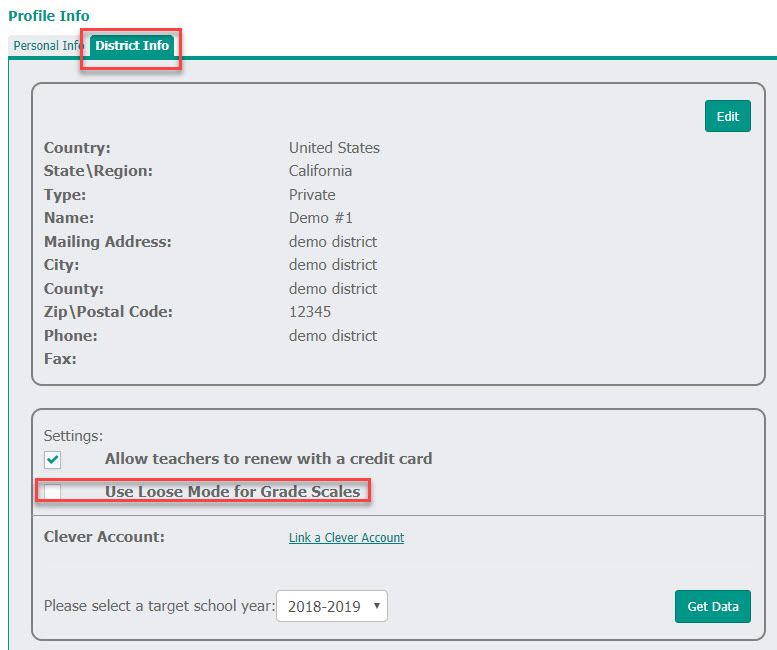Click the California state value
The image size is (777, 650).
(x=320, y=171)
